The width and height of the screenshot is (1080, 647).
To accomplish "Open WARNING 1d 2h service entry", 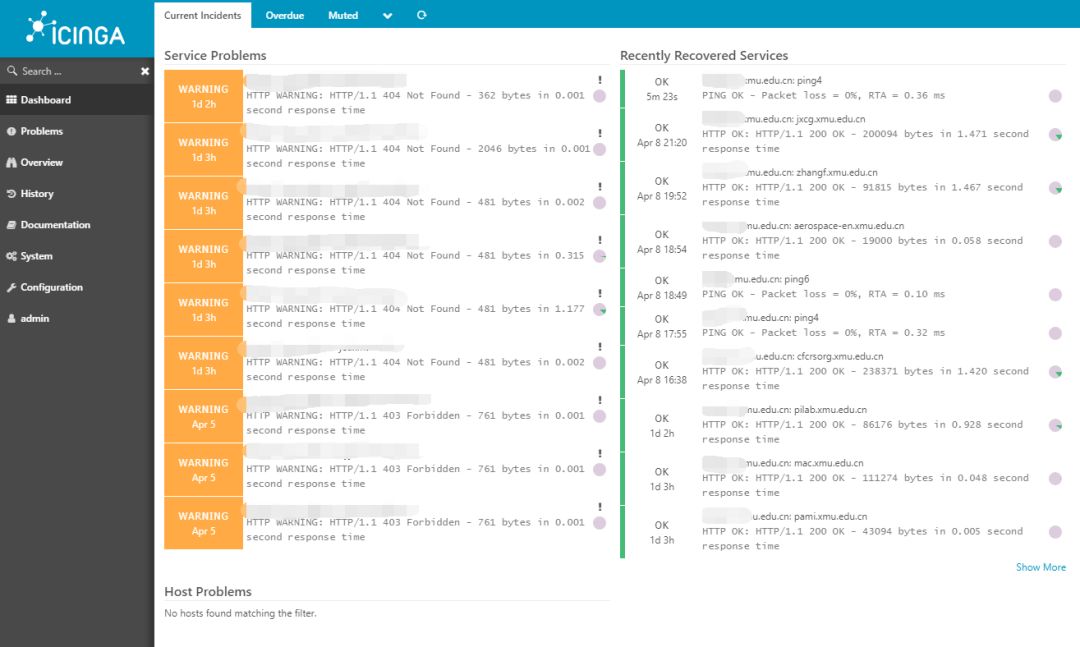I will click(386, 96).
